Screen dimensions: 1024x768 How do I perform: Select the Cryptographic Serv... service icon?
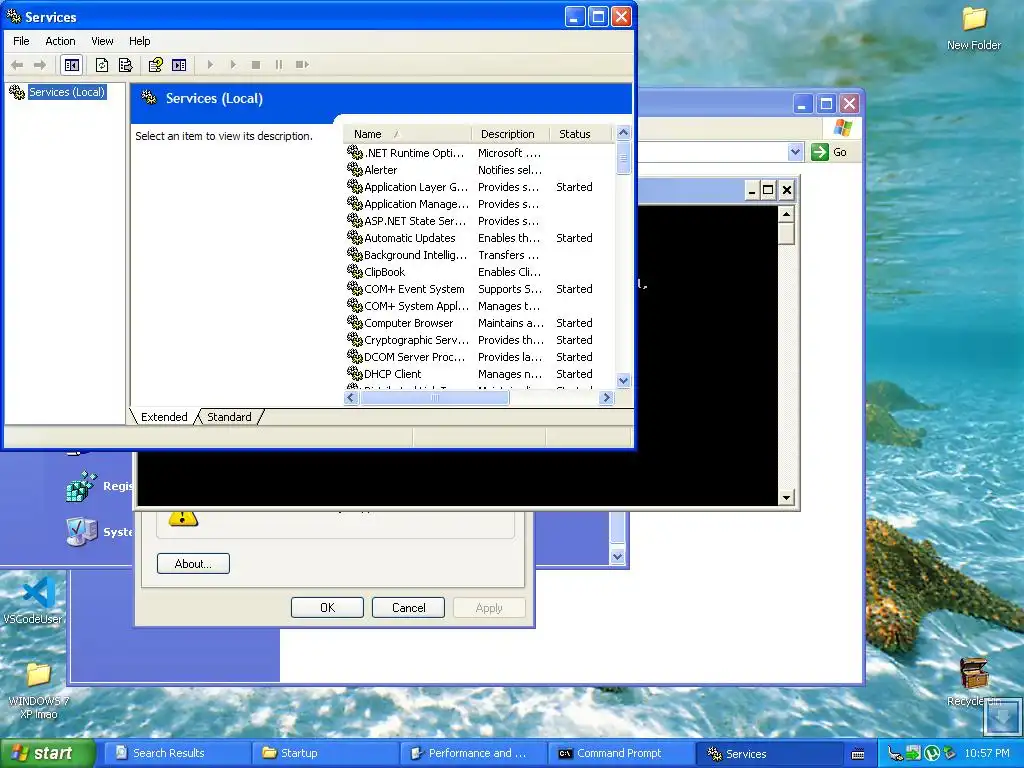(x=355, y=339)
